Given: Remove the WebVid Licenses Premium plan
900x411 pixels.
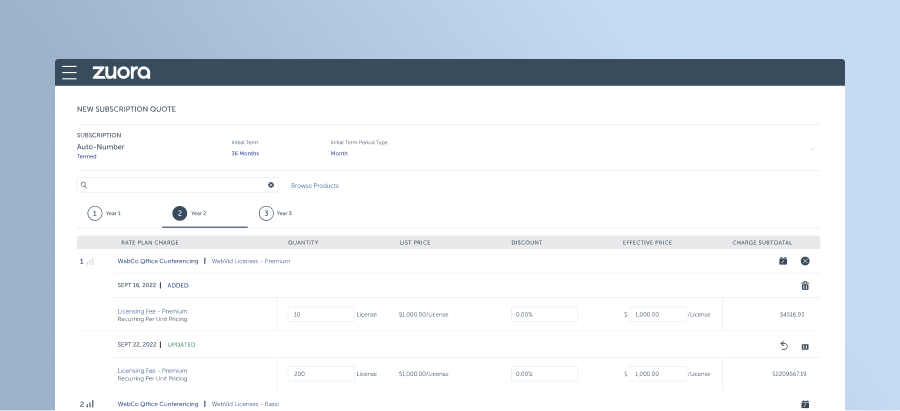Looking at the screenshot, I should [805, 261].
